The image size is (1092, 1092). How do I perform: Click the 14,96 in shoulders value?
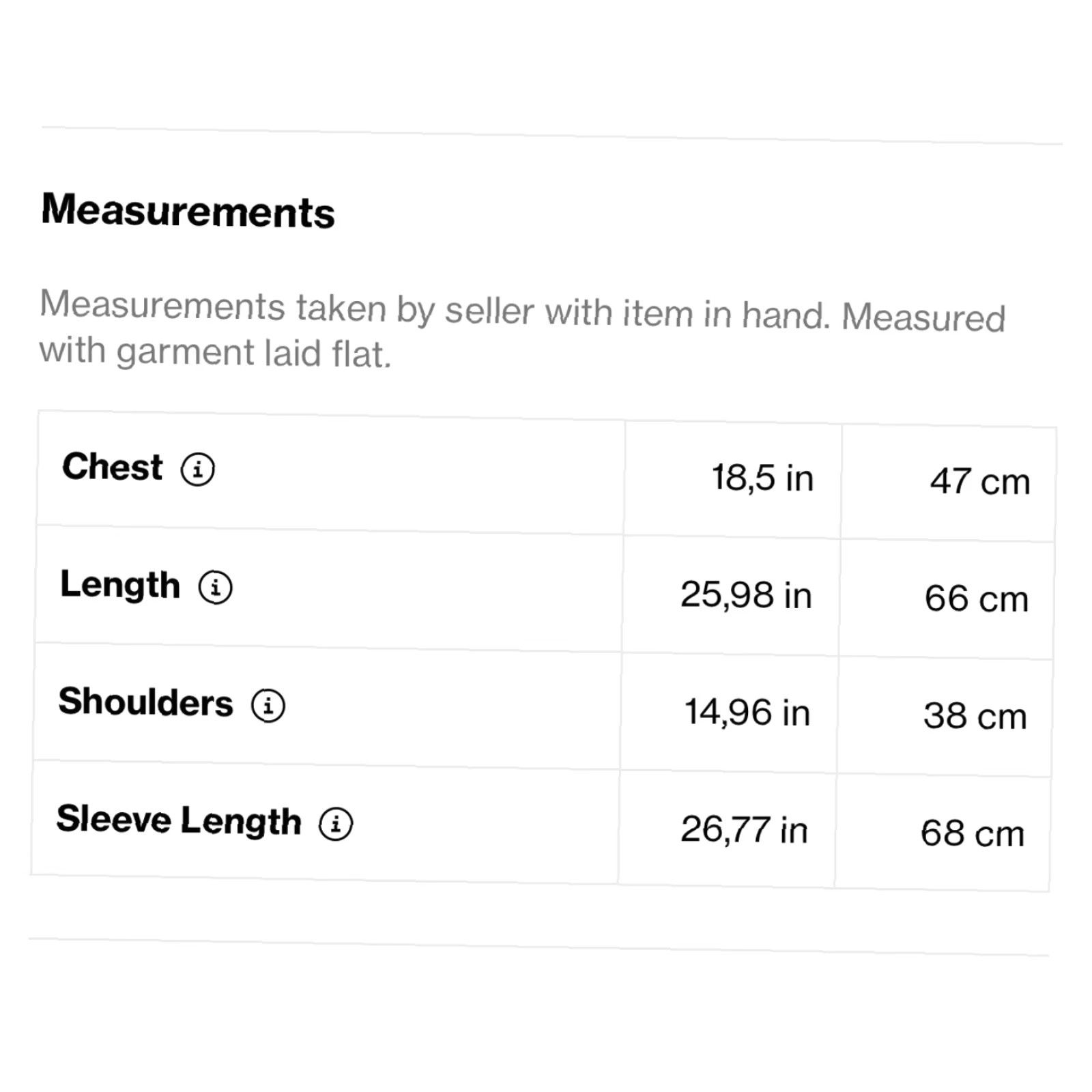click(x=748, y=713)
